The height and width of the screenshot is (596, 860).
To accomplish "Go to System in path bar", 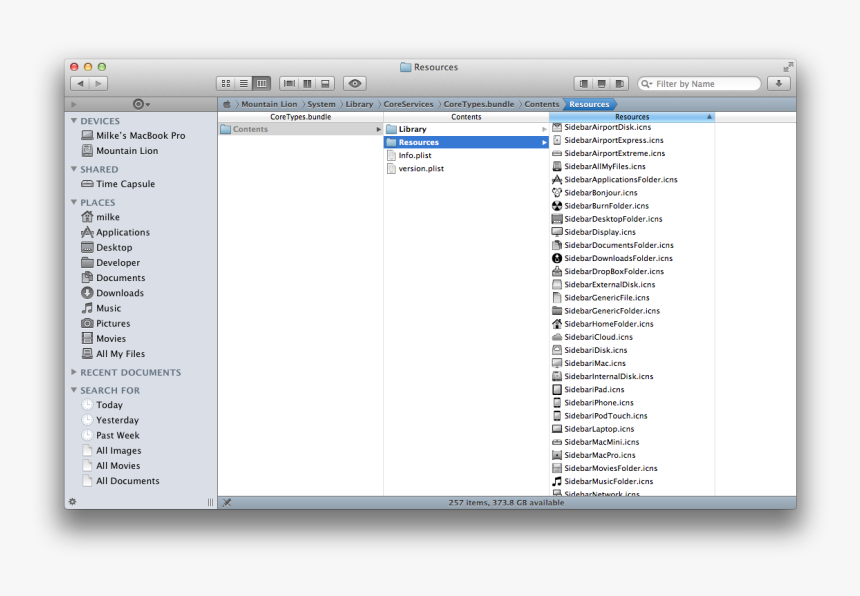I will point(321,104).
